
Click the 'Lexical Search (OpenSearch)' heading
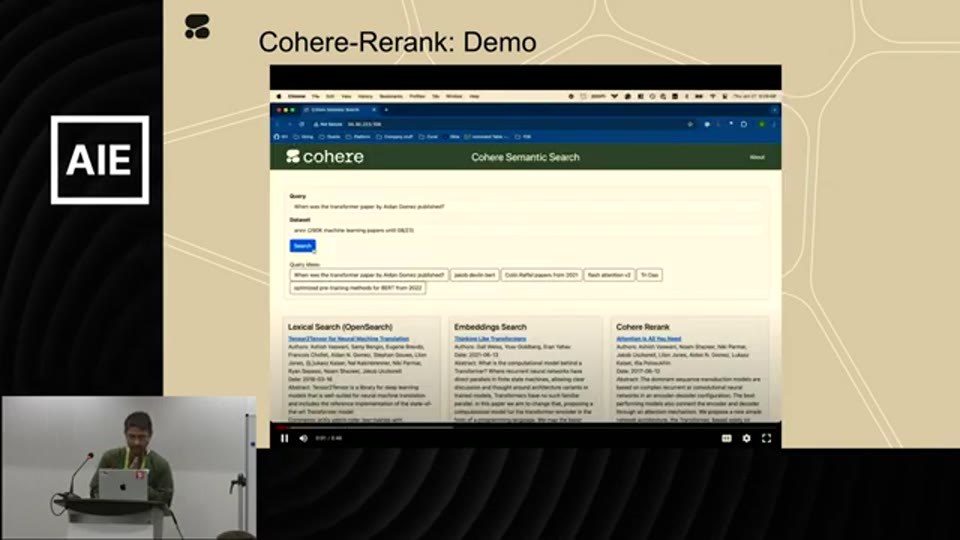click(x=340, y=327)
